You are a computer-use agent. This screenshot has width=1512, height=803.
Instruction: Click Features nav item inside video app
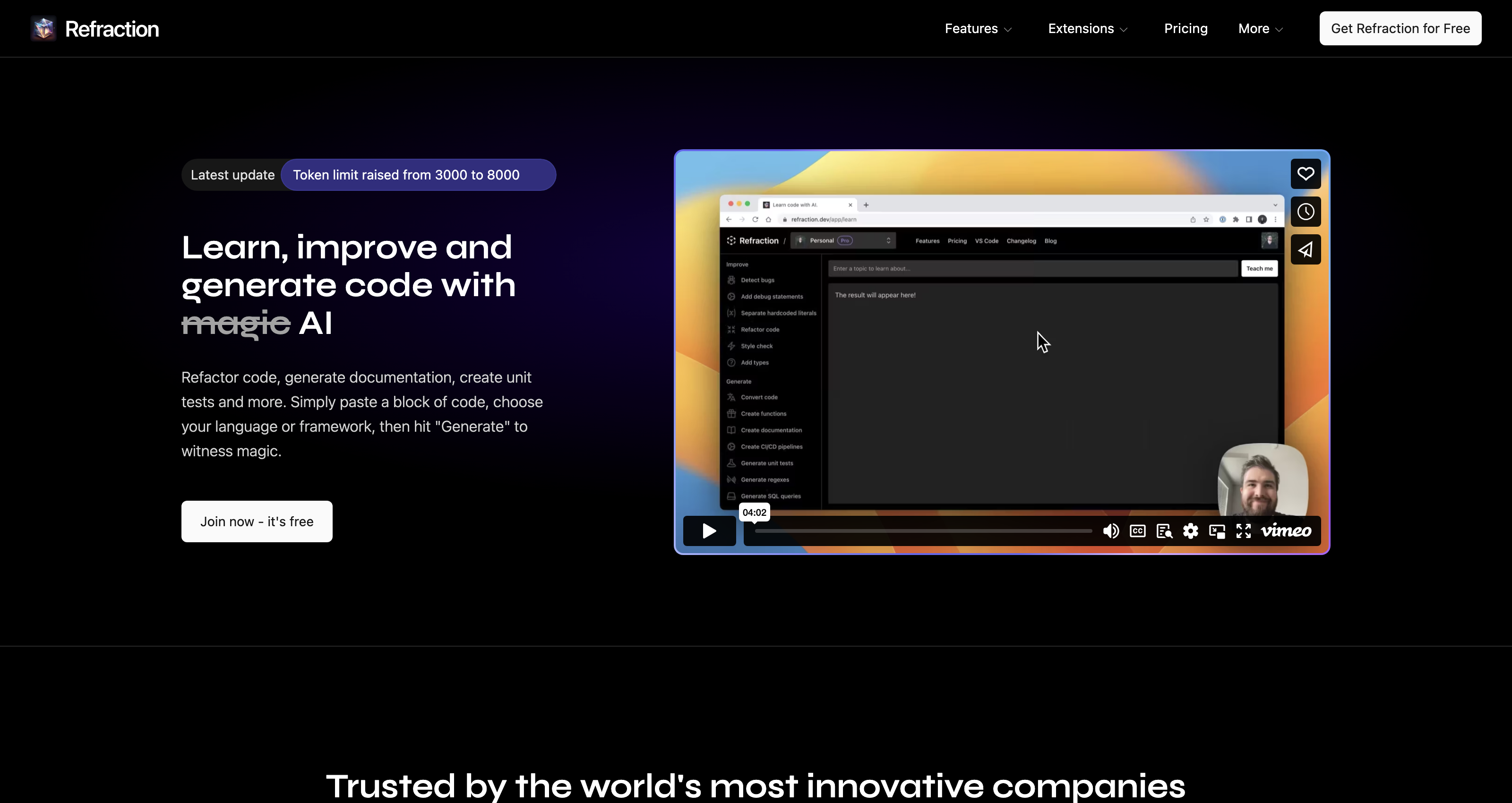927,241
